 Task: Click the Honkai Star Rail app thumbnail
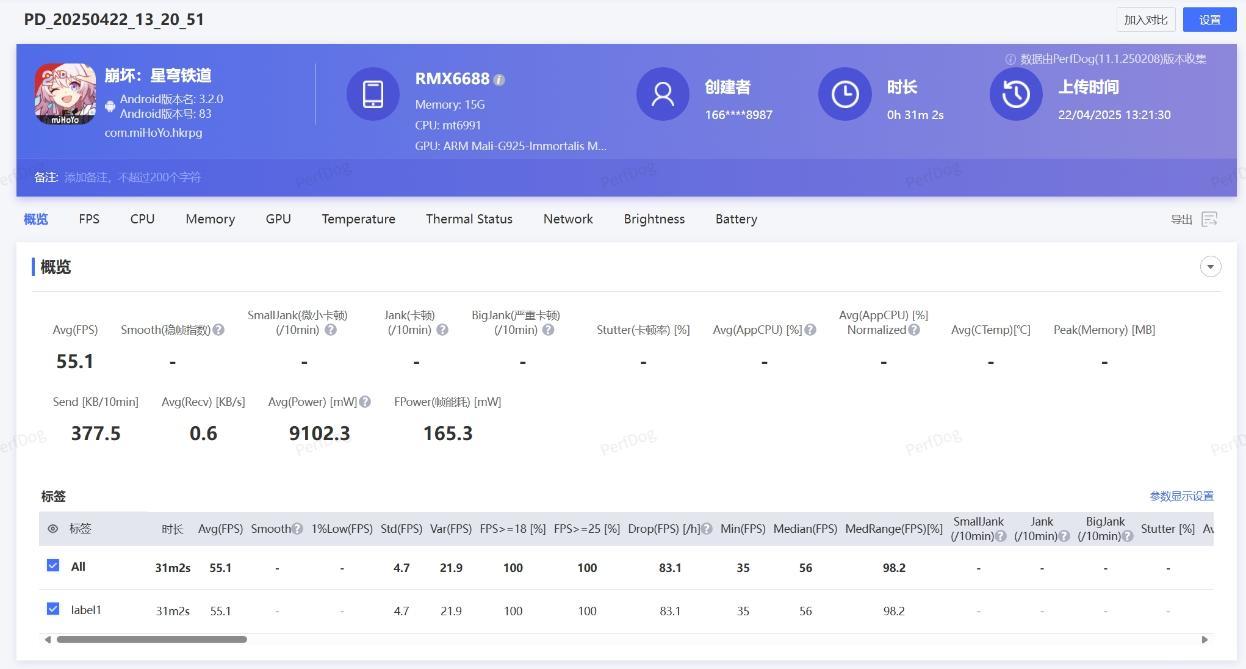point(65,94)
